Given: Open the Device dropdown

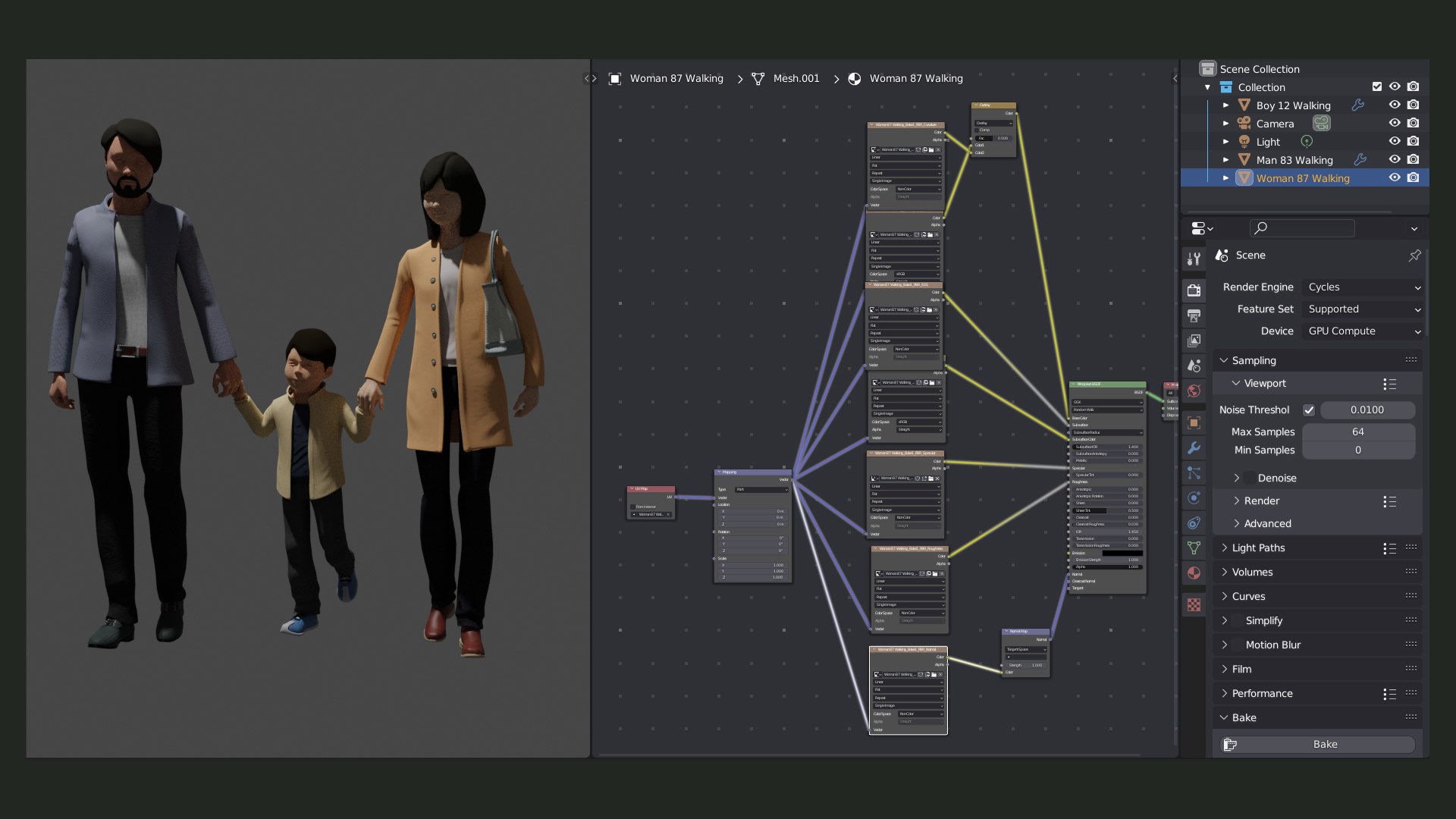Looking at the screenshot, I should coord(1363,331).
